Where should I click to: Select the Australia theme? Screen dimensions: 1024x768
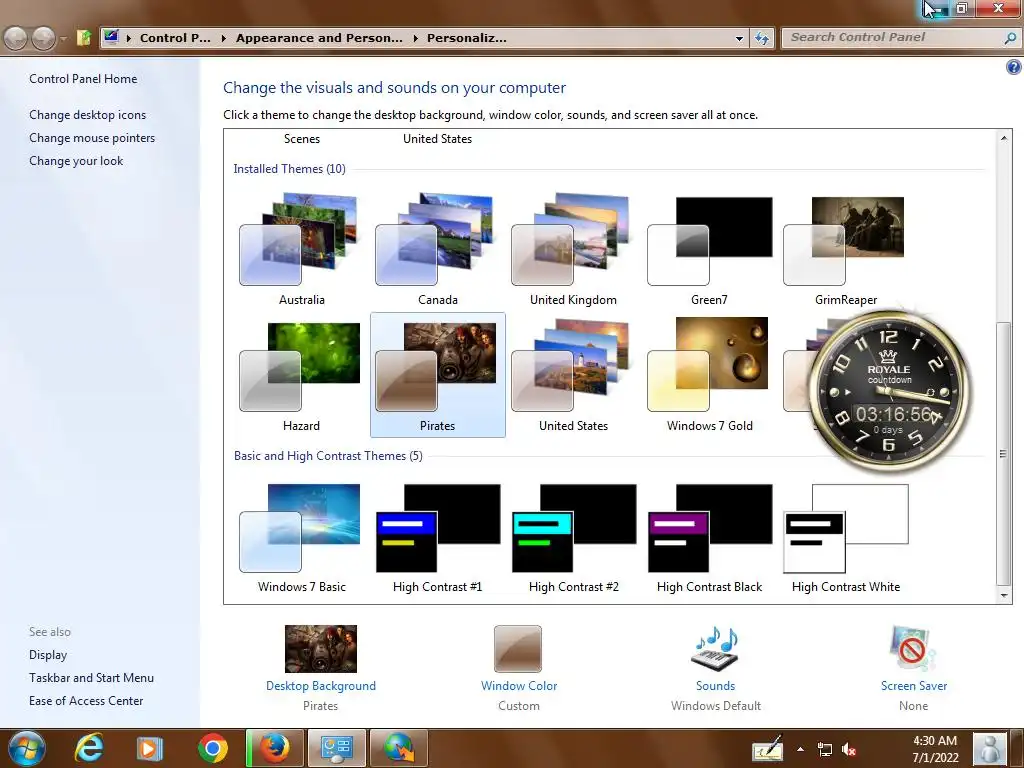pyautogui.click(x=301, y=249)
